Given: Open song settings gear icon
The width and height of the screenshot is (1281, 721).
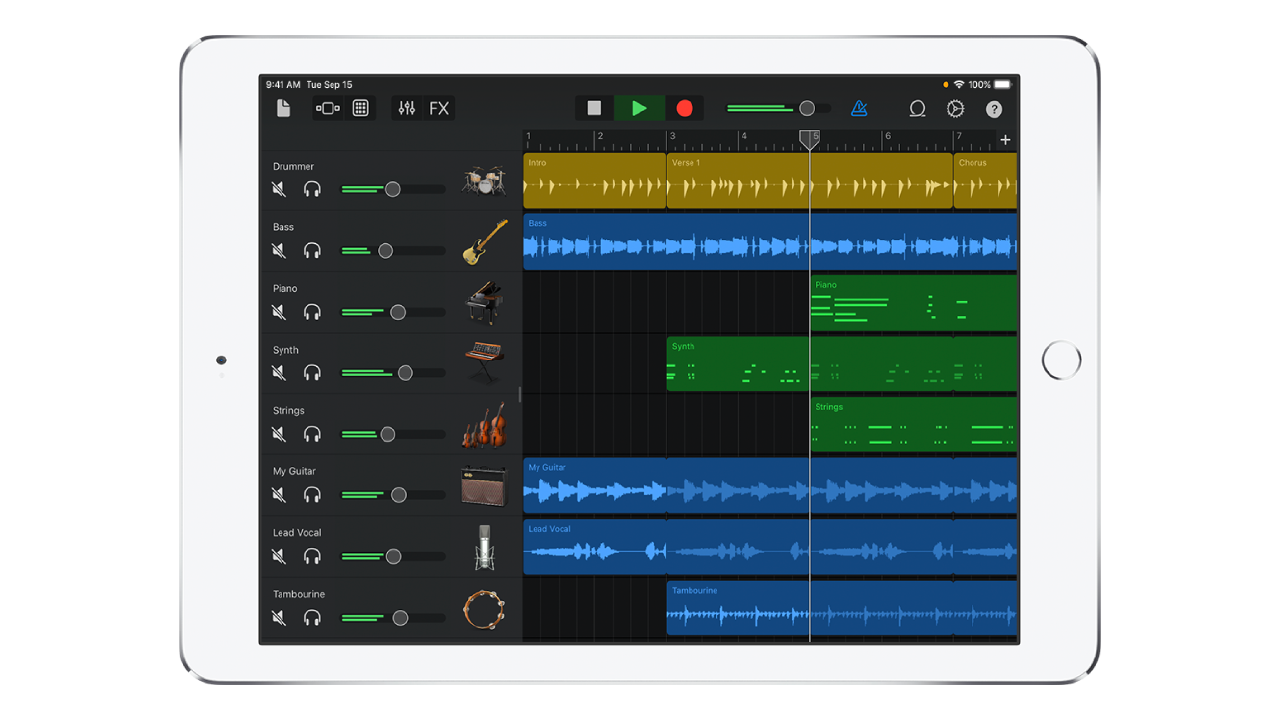Looking at the screenshot, I should point(955,109).
